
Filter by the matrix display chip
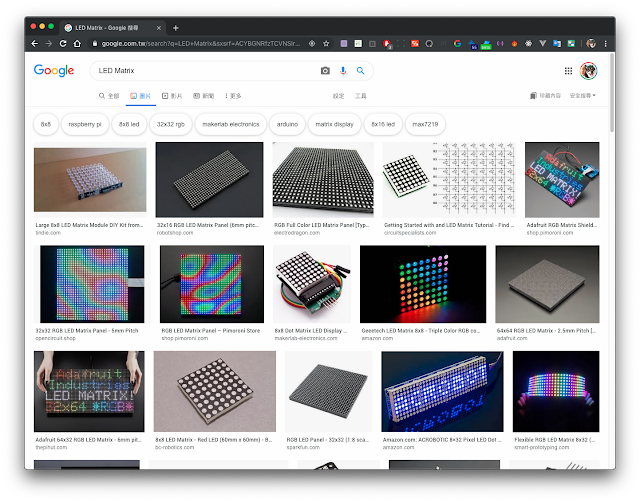pyautogui.click(x=334, y=124)
